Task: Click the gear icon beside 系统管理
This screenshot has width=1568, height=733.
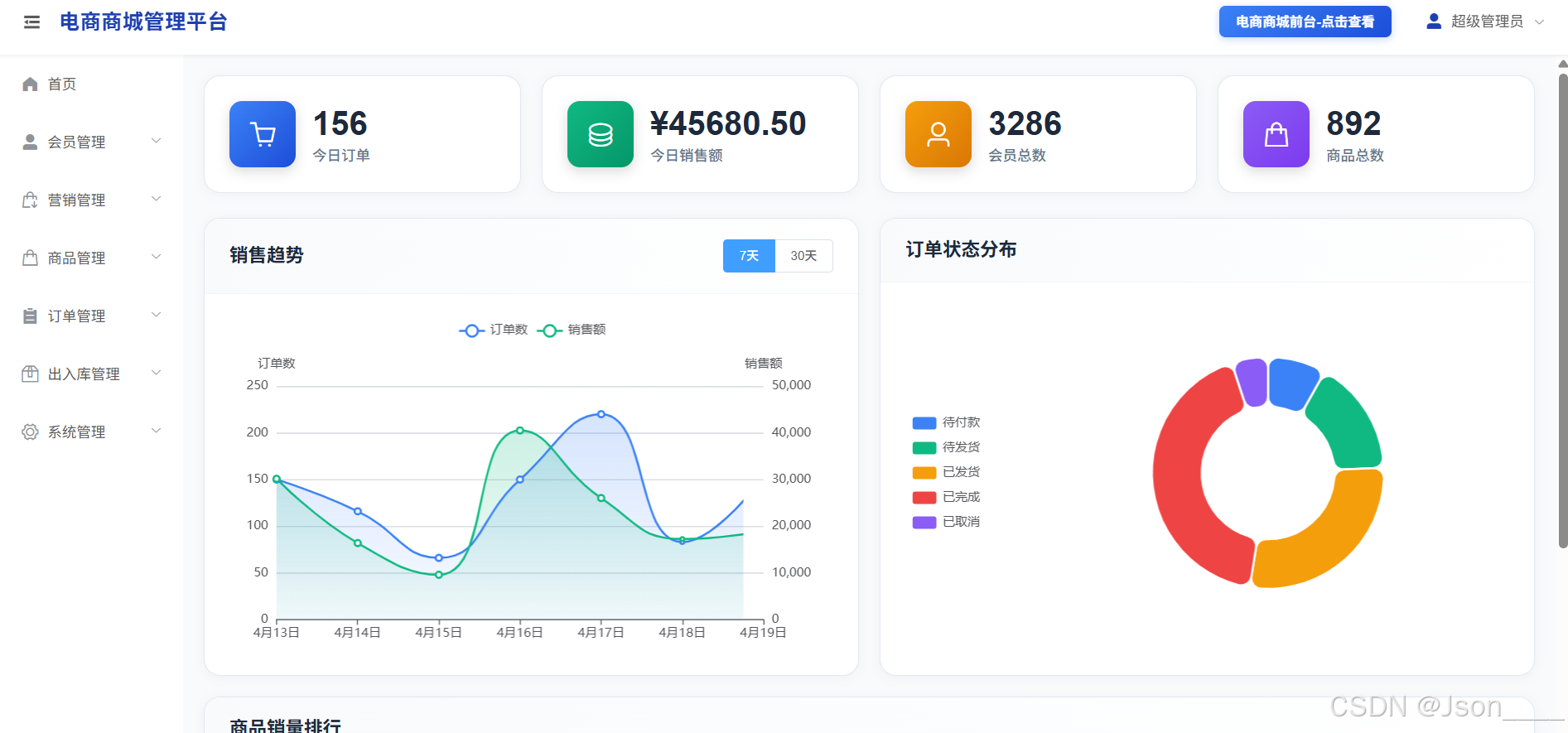Action: (x=31, y=432)
